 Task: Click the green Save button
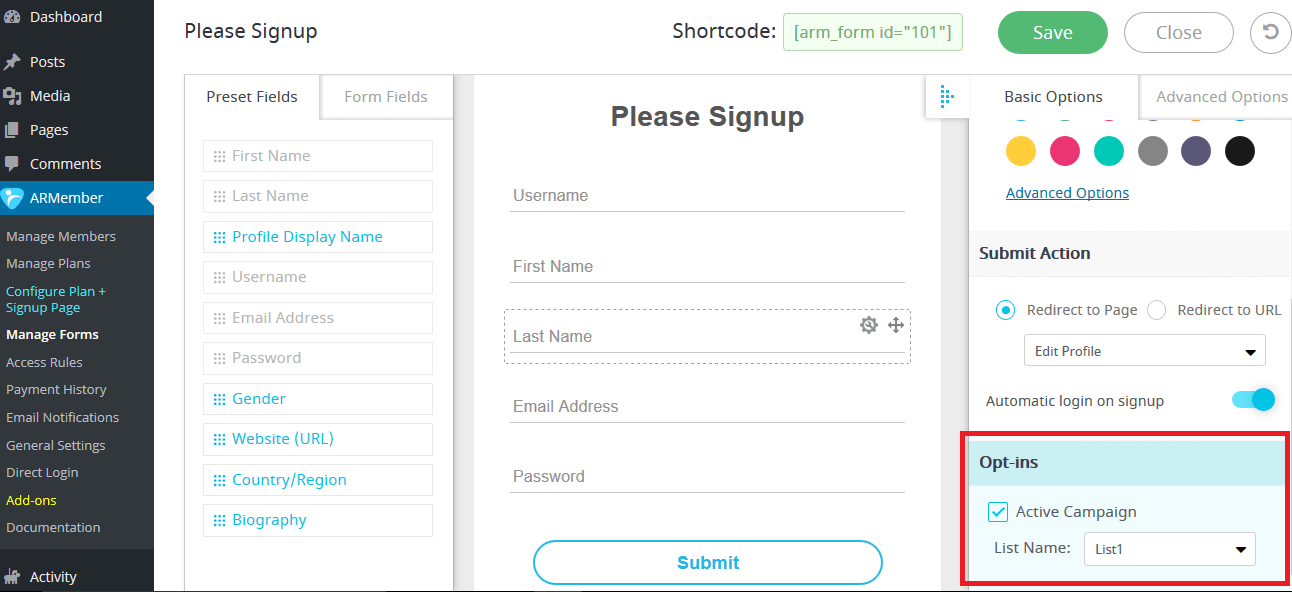(x=1053, y=33)
